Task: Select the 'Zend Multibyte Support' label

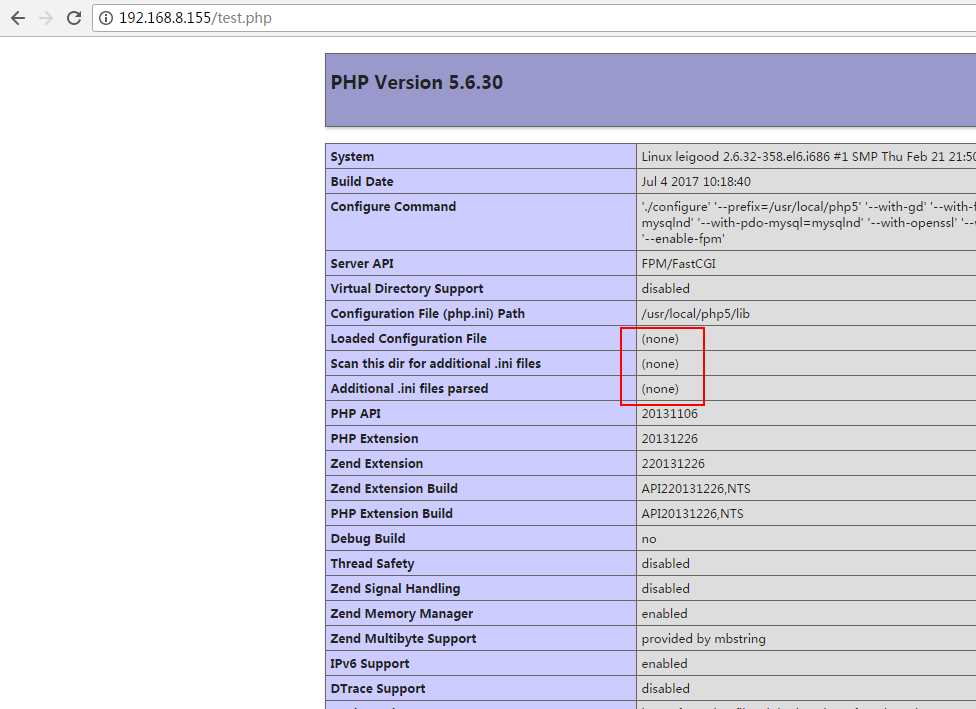Action: tap(403, 639)
